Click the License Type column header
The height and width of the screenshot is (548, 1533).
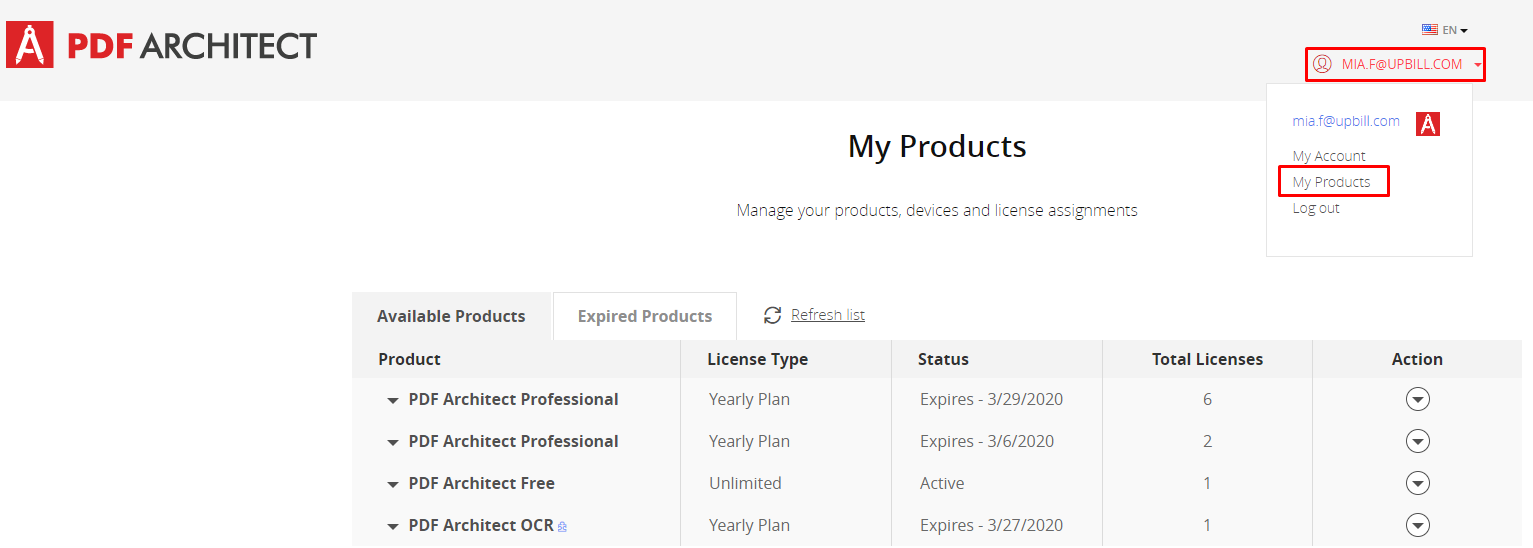click(x=757, y=359)
